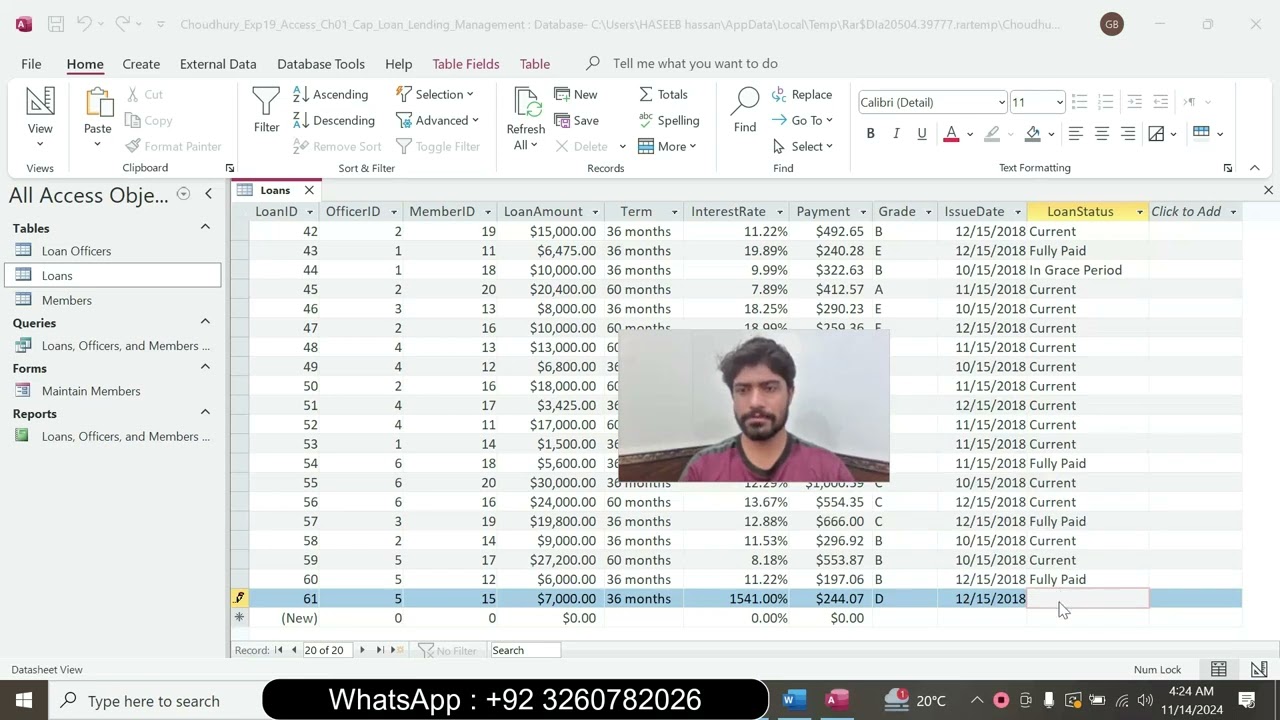Switch to Design View status icon
Viewport: 1280px width, 720px height.
click(x=1259, y=669)
